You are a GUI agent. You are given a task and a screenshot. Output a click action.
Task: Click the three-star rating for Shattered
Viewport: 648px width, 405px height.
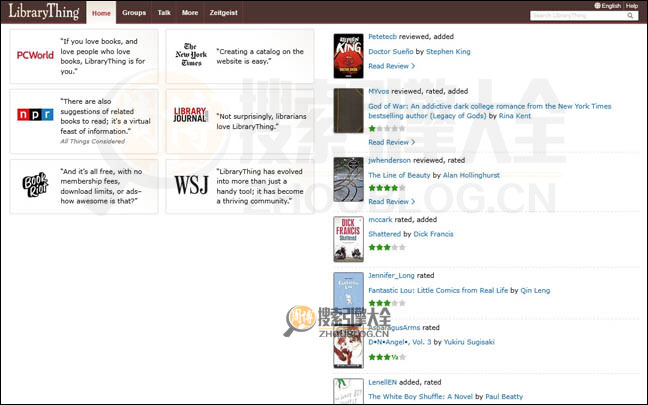tap(386, 248)
